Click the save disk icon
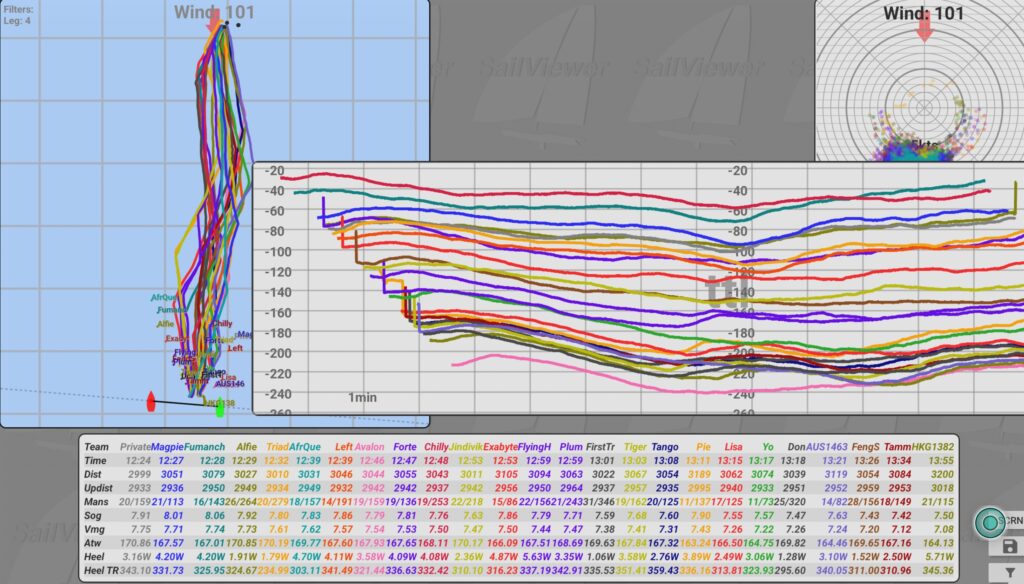 [1010, 547]
